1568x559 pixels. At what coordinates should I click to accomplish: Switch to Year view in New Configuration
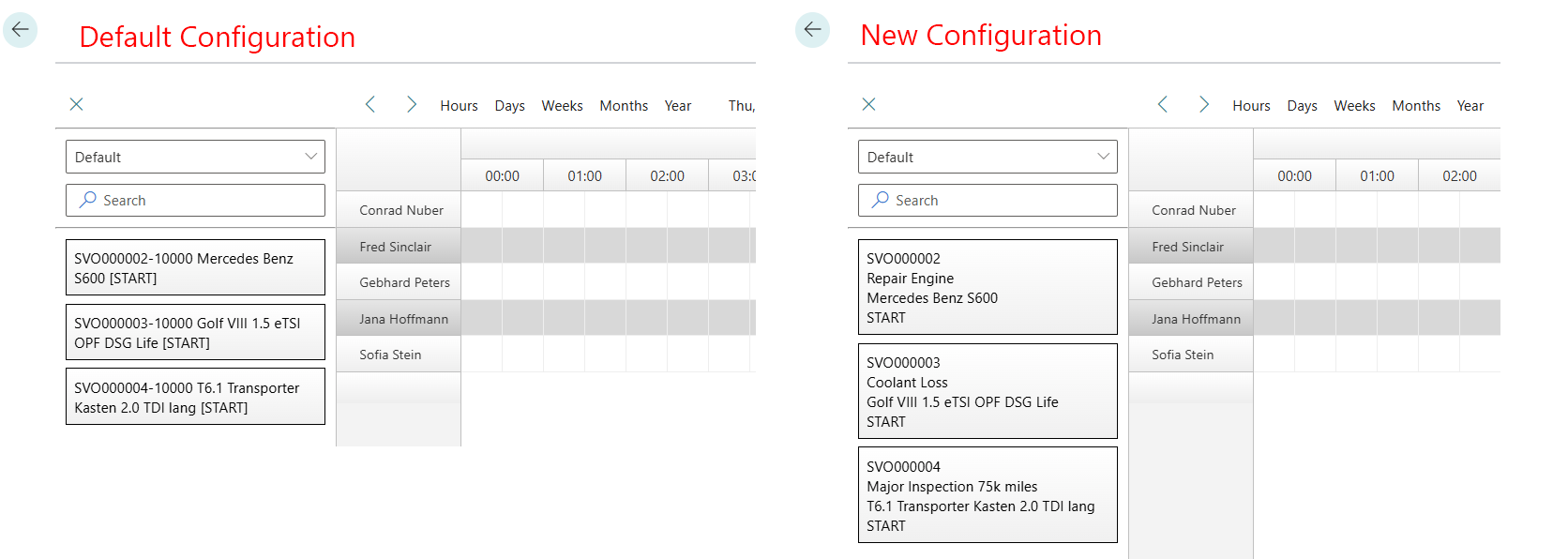(1470, 106)
